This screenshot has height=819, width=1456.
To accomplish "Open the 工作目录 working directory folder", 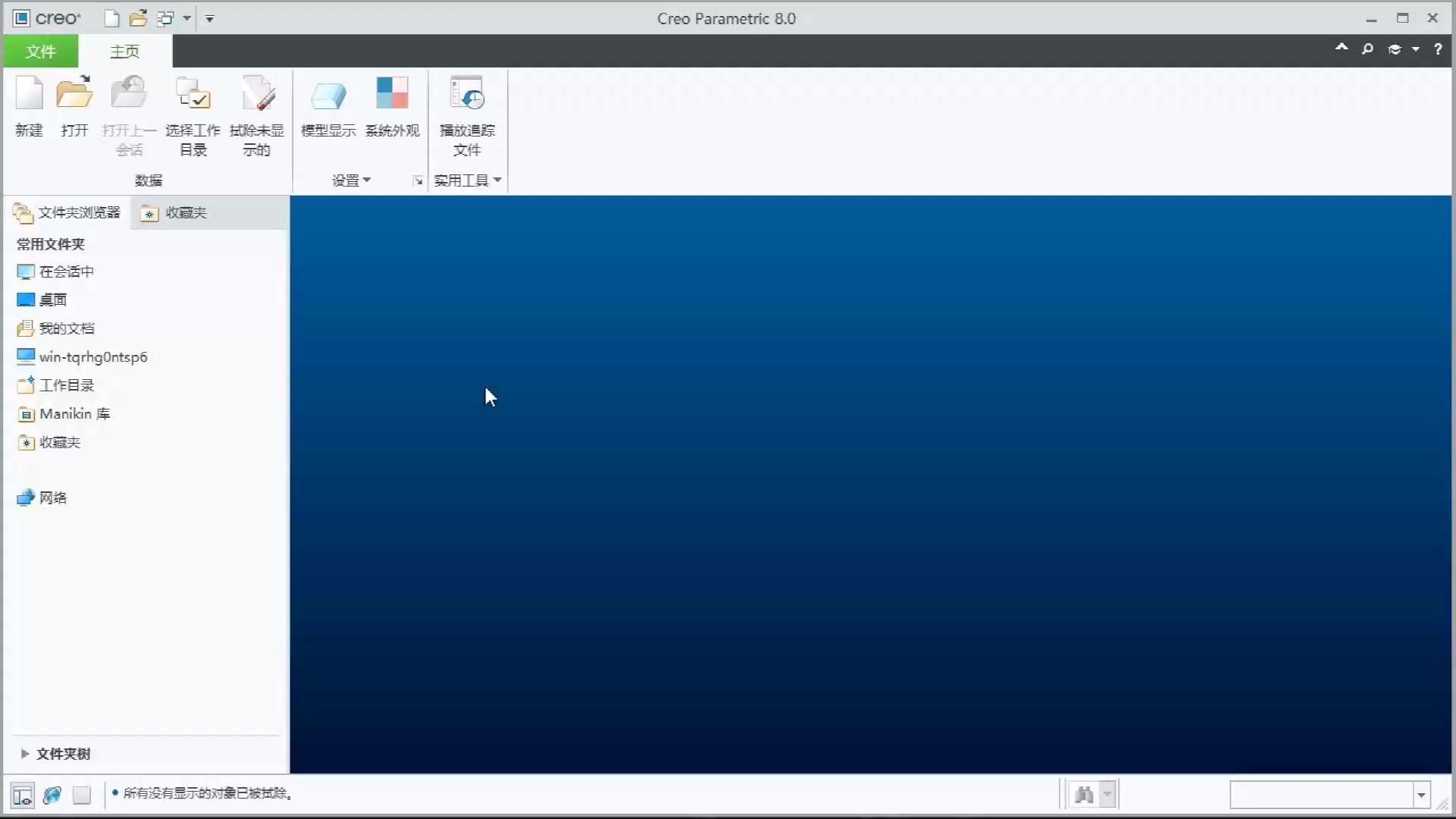I will (66, 385).
